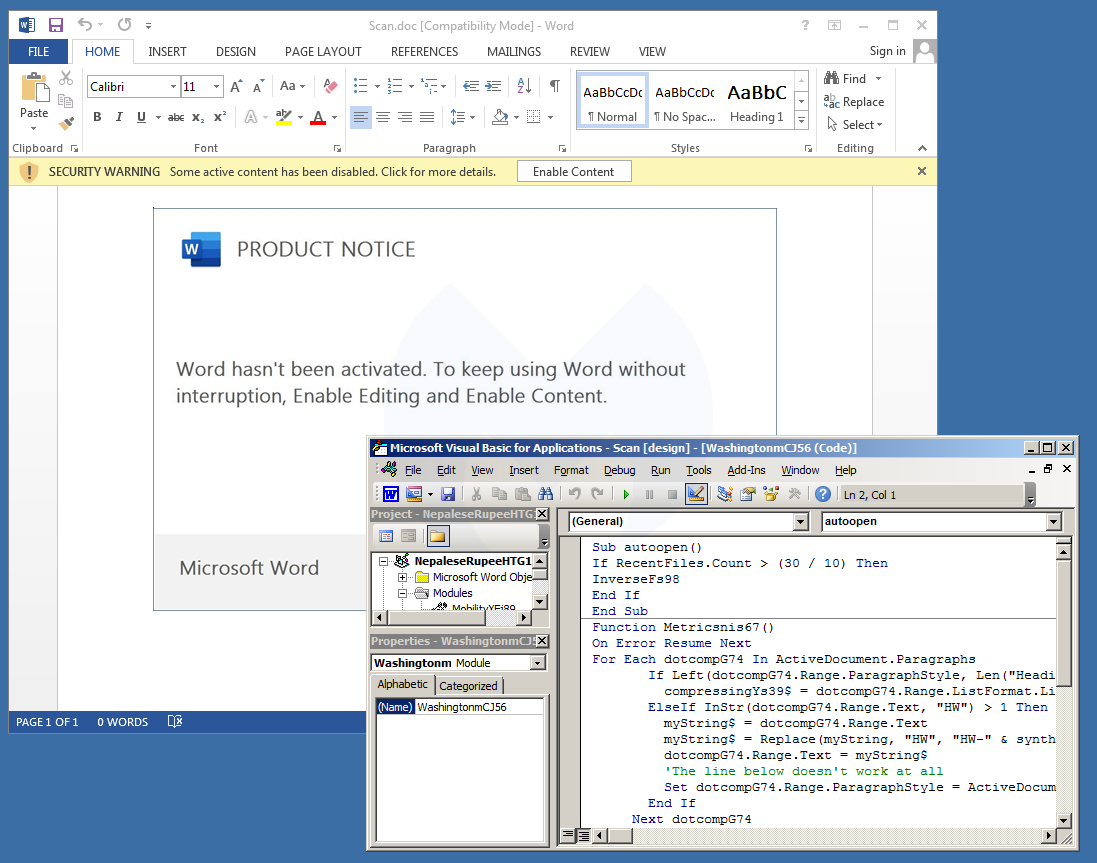1097x863 pixels.
Task: Toggle Bold formatting in the Font group
Action: tap(97, 118)
